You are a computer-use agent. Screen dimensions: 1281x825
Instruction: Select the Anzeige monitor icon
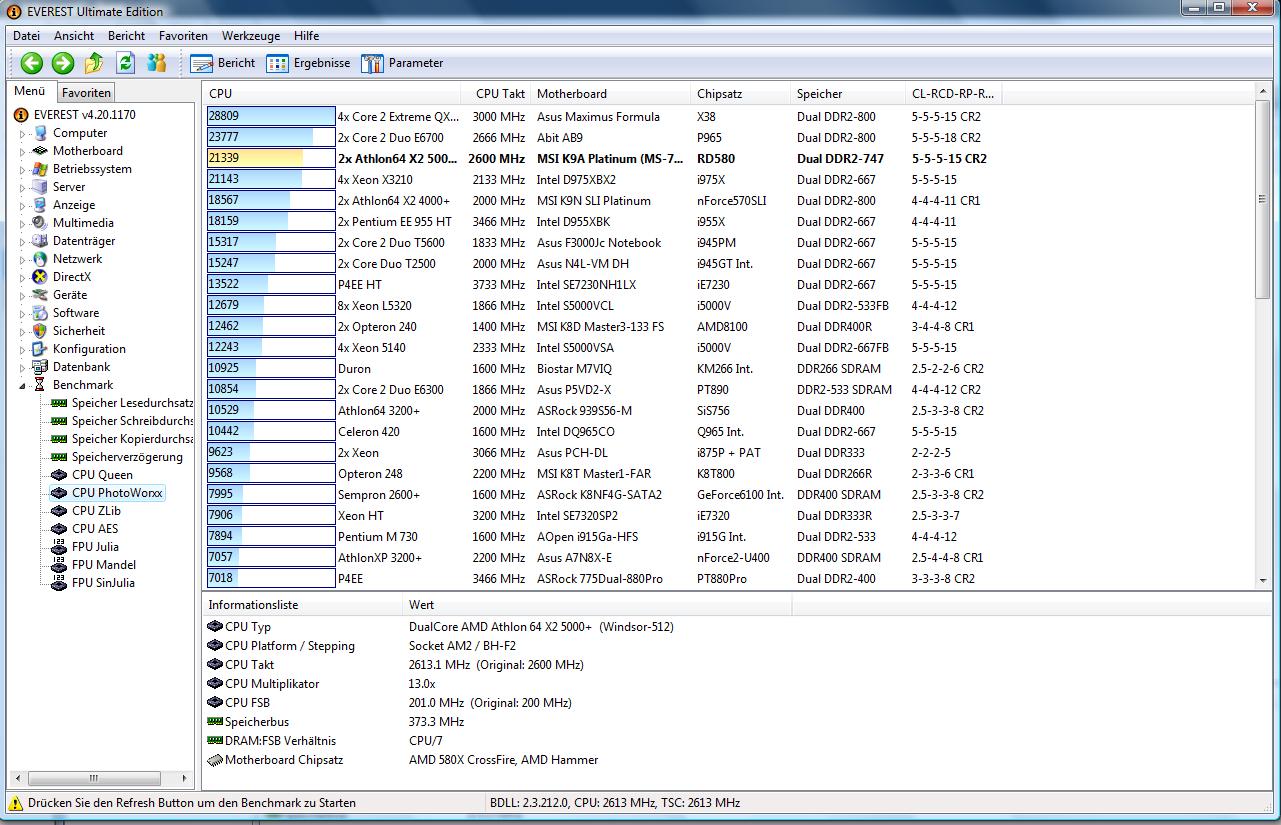point(39,205)
